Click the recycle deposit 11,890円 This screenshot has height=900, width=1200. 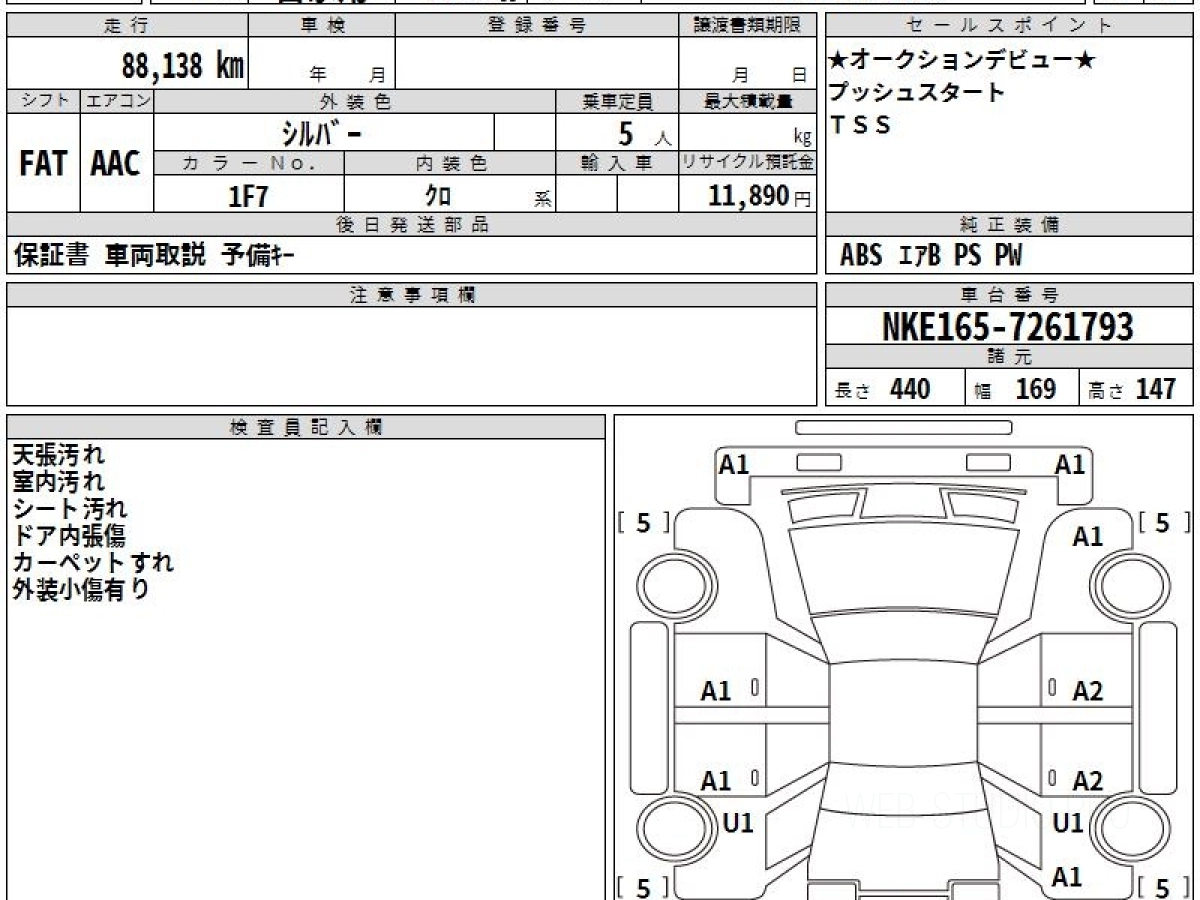click(x=760, y=196)
